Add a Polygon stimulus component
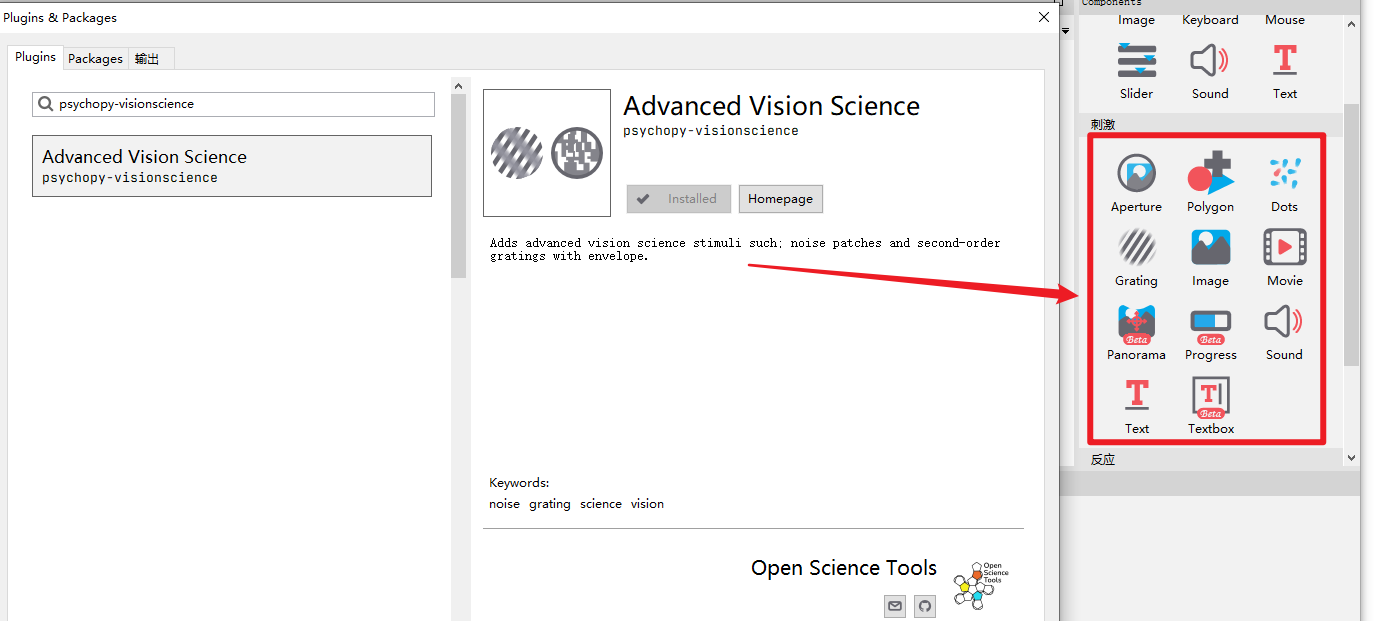The height and width of the screenshot is (621, 1391). [1210, 174]
